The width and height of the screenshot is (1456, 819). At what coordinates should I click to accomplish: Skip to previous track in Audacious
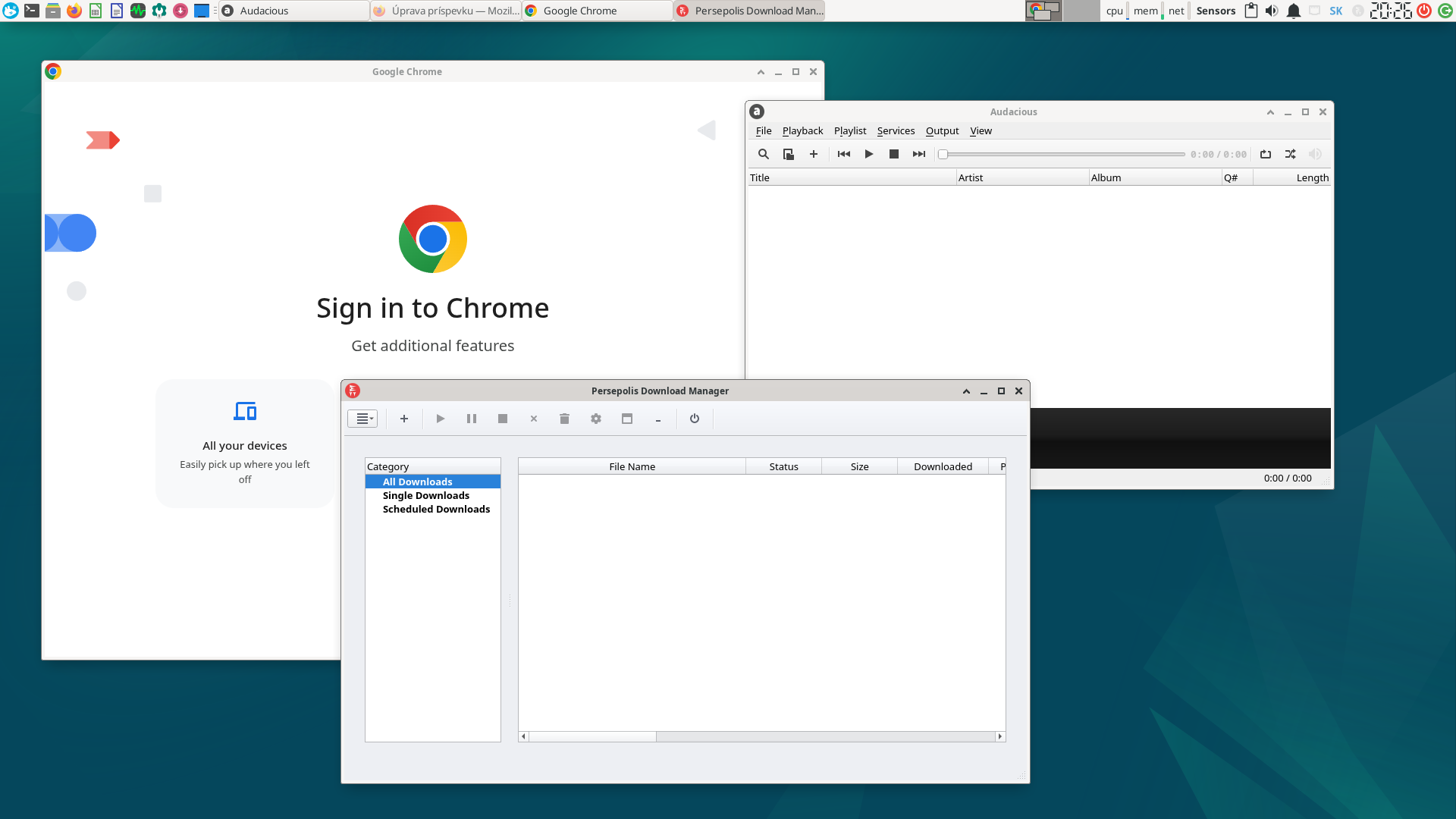[844, 154]
